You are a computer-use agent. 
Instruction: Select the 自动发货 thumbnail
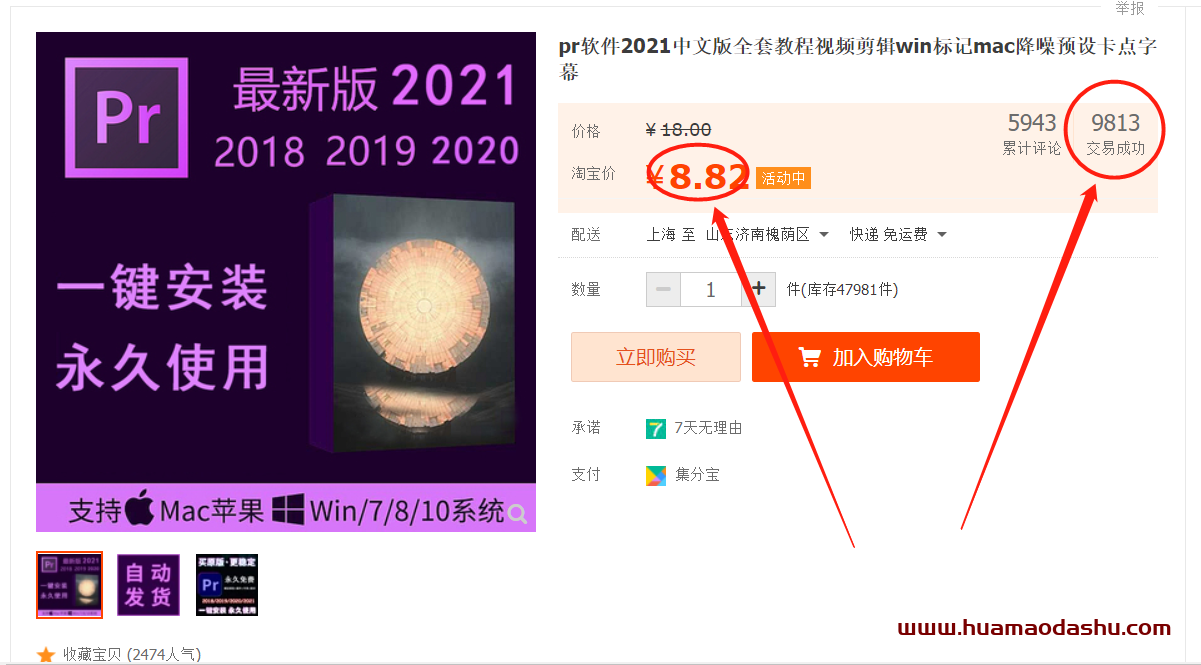148,585
